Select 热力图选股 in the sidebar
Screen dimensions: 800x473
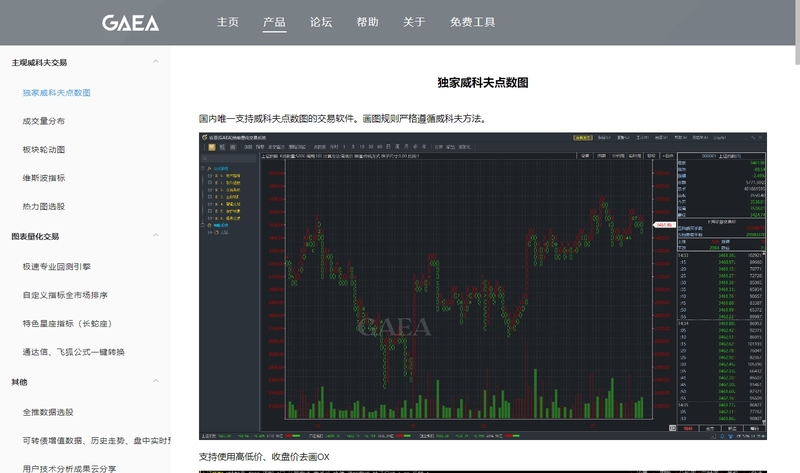coord(44,207)
